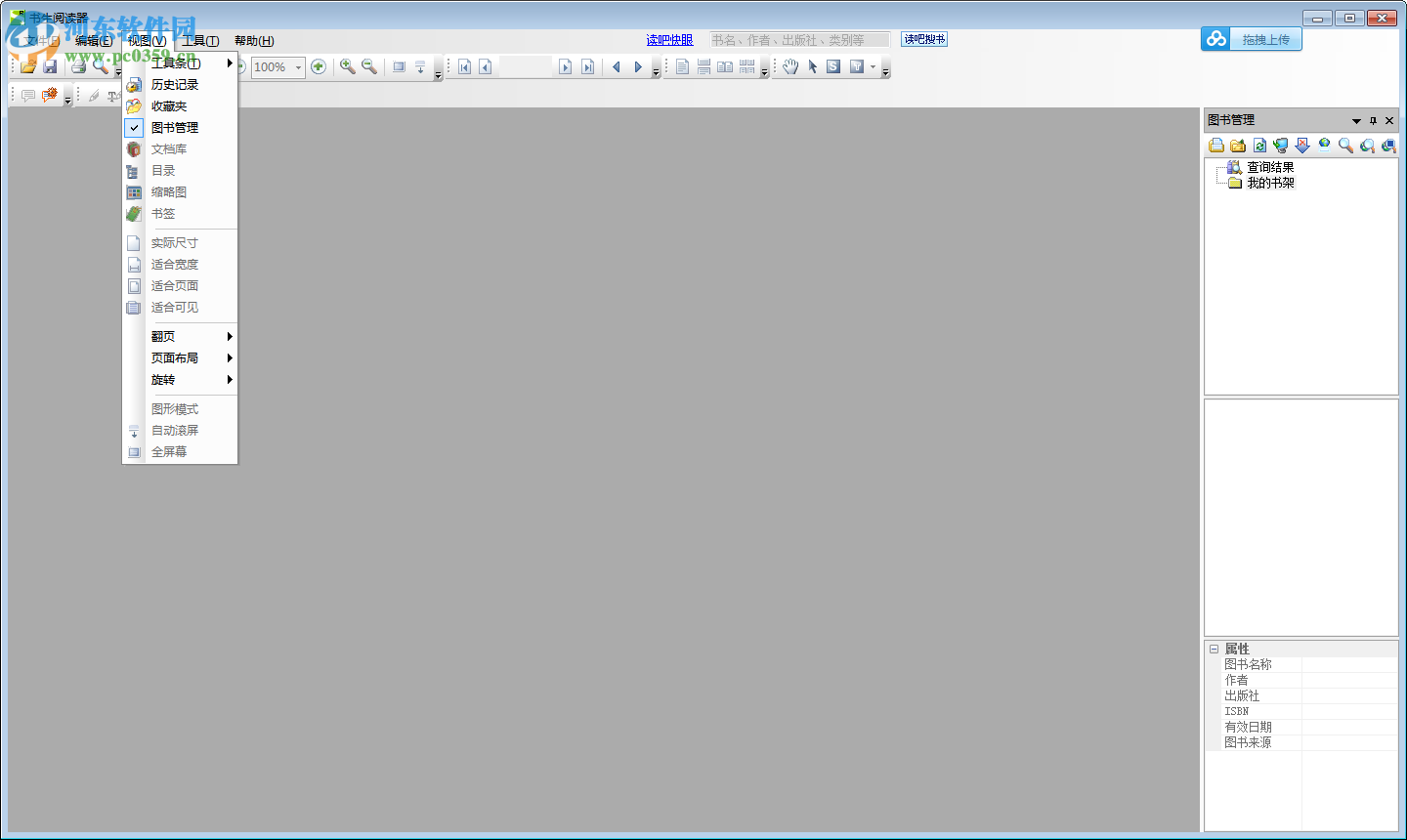Click the plain magnifier search icon in 图书管理

coord(1345,146)
